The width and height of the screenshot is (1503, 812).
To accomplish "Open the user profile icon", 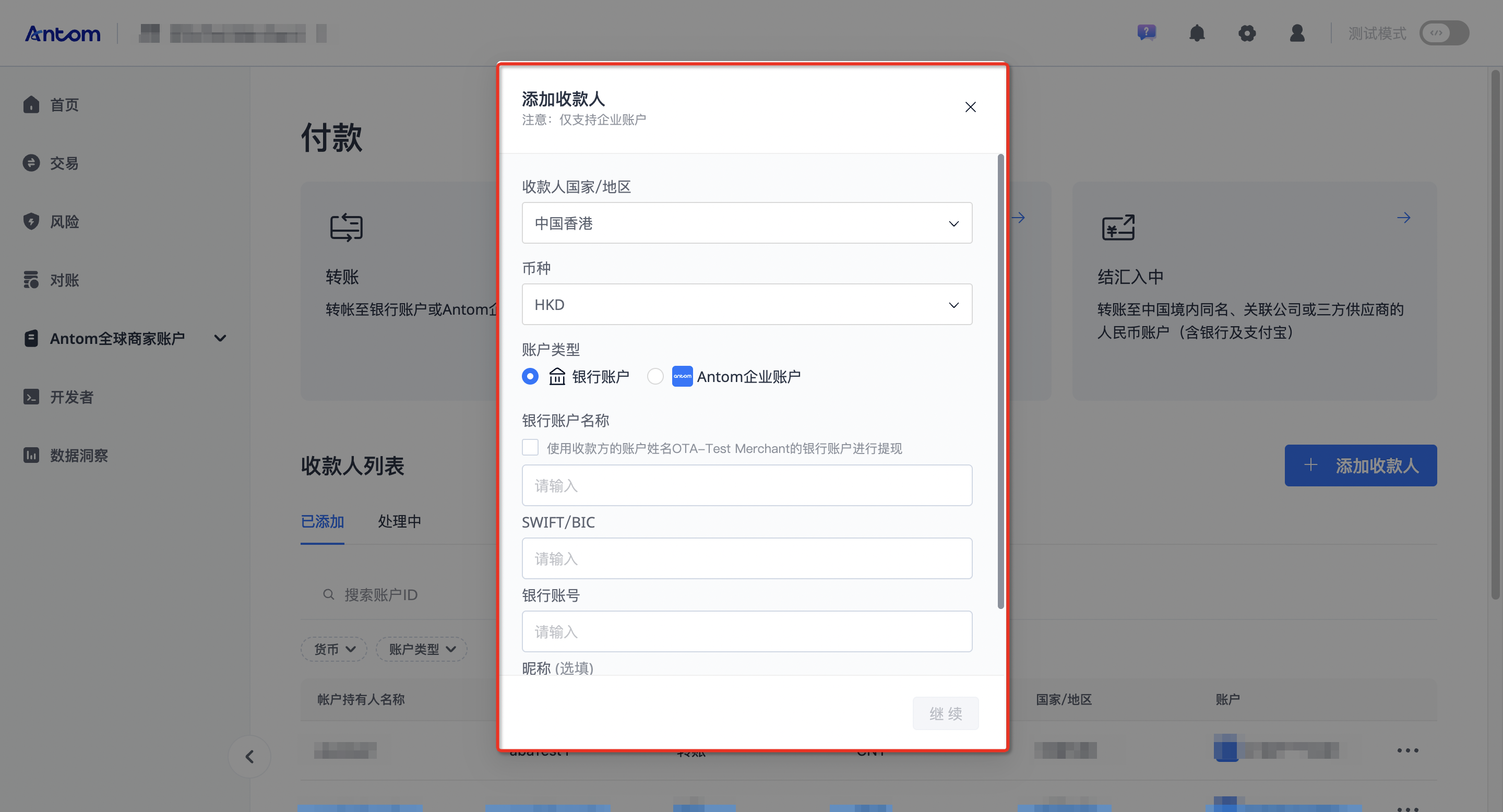I will (x=1297, y=33).
